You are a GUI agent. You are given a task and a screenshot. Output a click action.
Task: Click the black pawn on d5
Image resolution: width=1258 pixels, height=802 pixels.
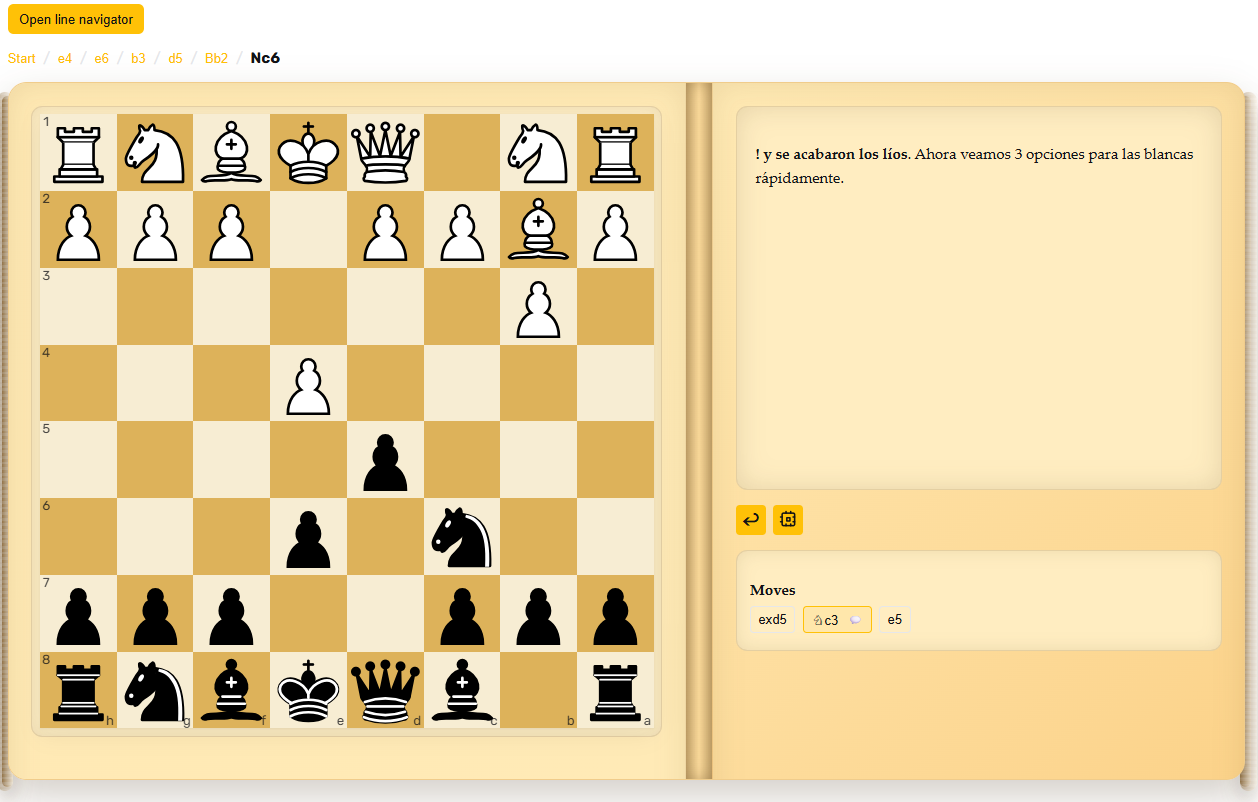385,460
